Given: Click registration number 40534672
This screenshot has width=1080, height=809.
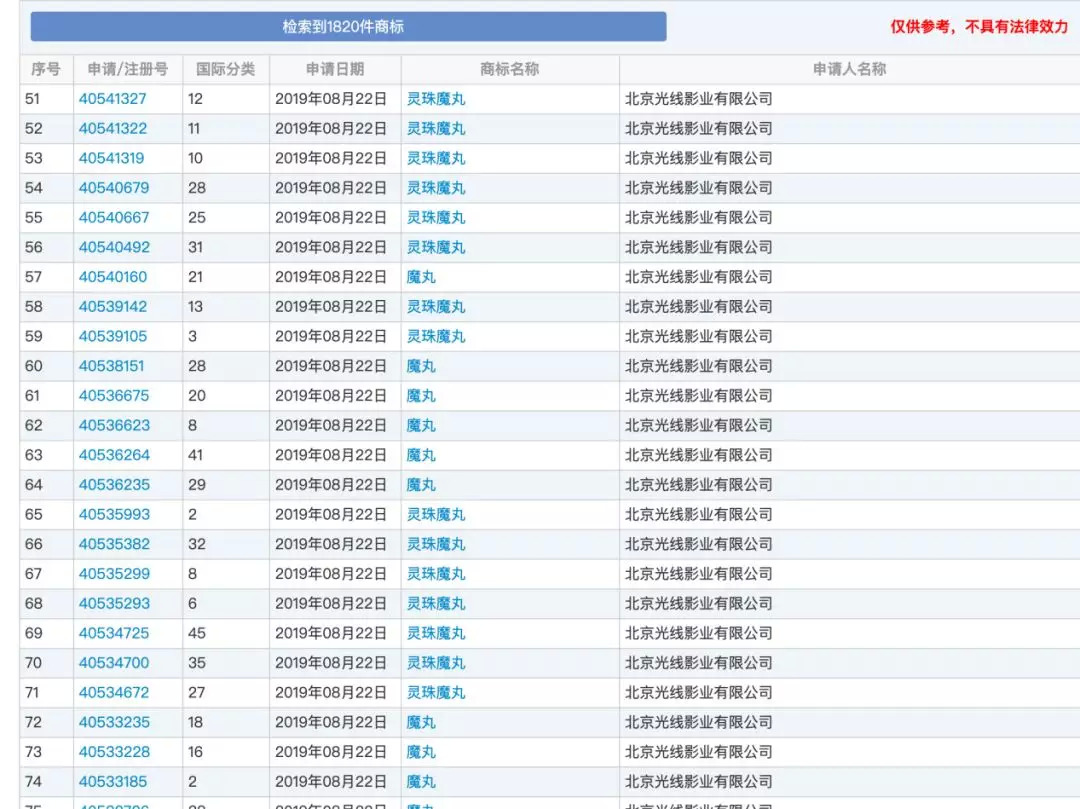Looking at the screenshot, I should coord(114,693).
